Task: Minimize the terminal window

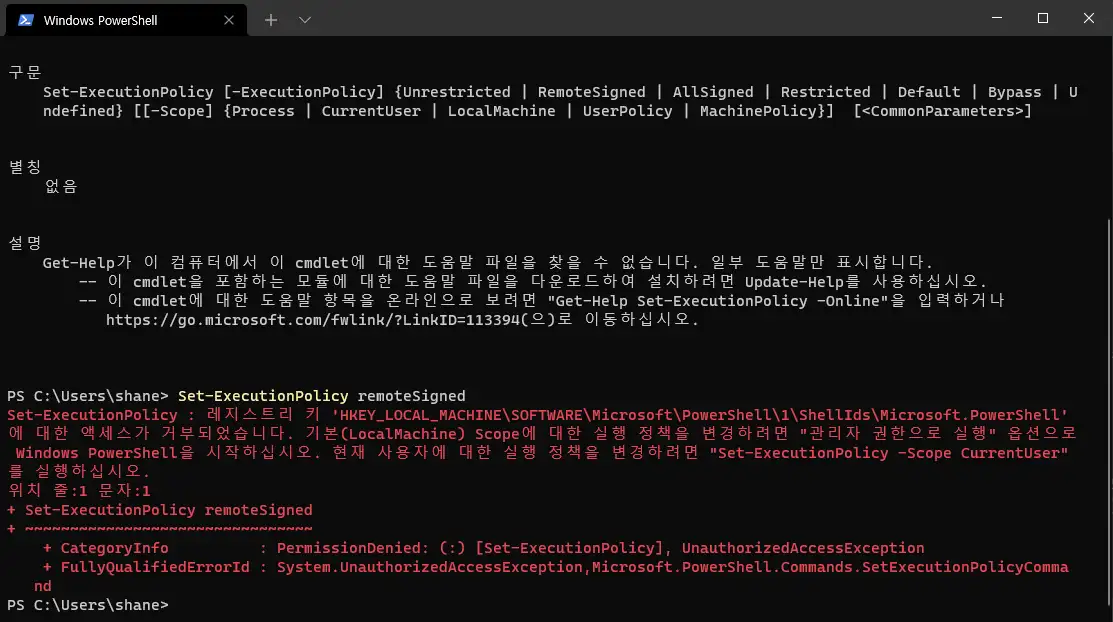Action: (x=997, y=18)
